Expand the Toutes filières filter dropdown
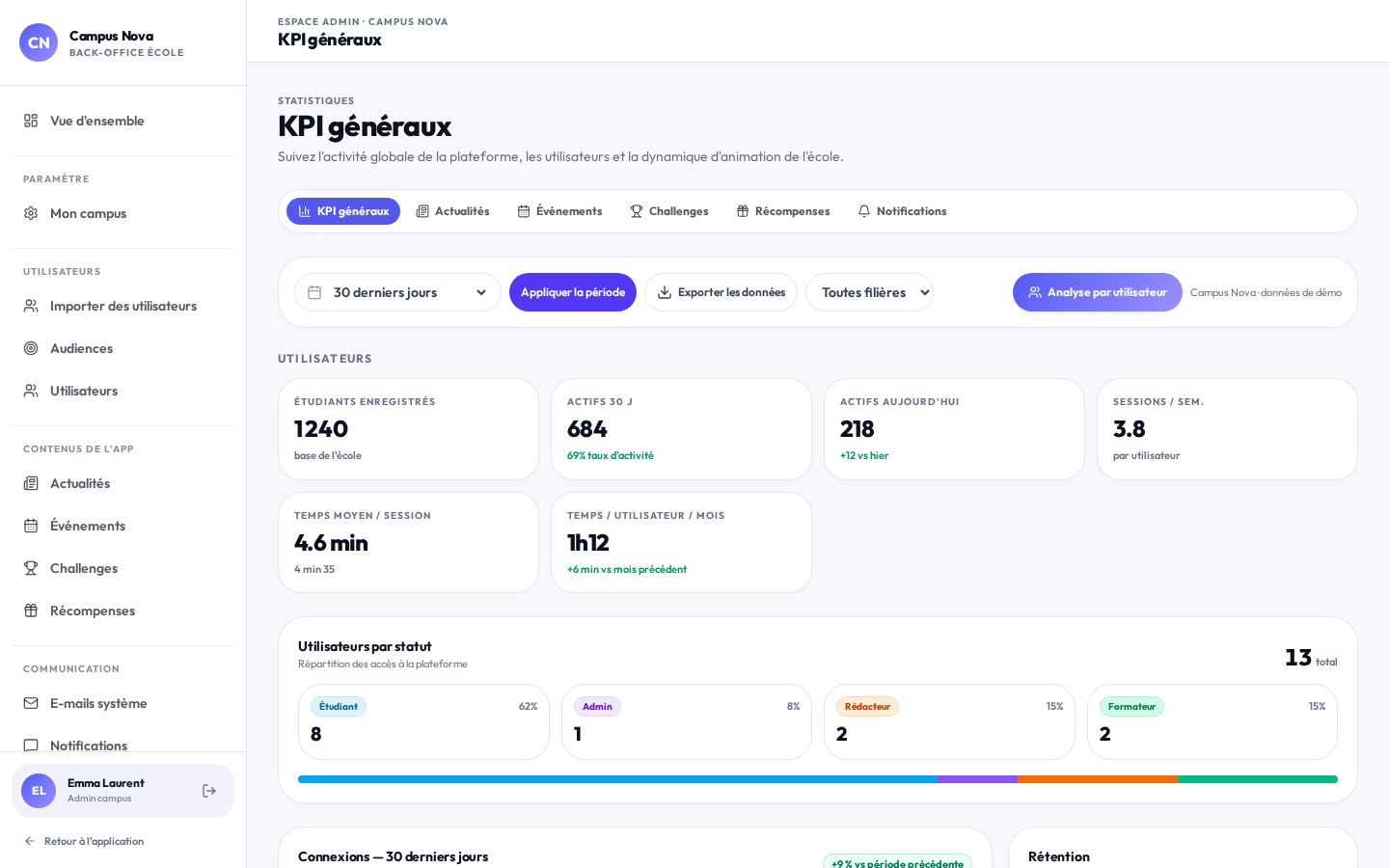 869,292
